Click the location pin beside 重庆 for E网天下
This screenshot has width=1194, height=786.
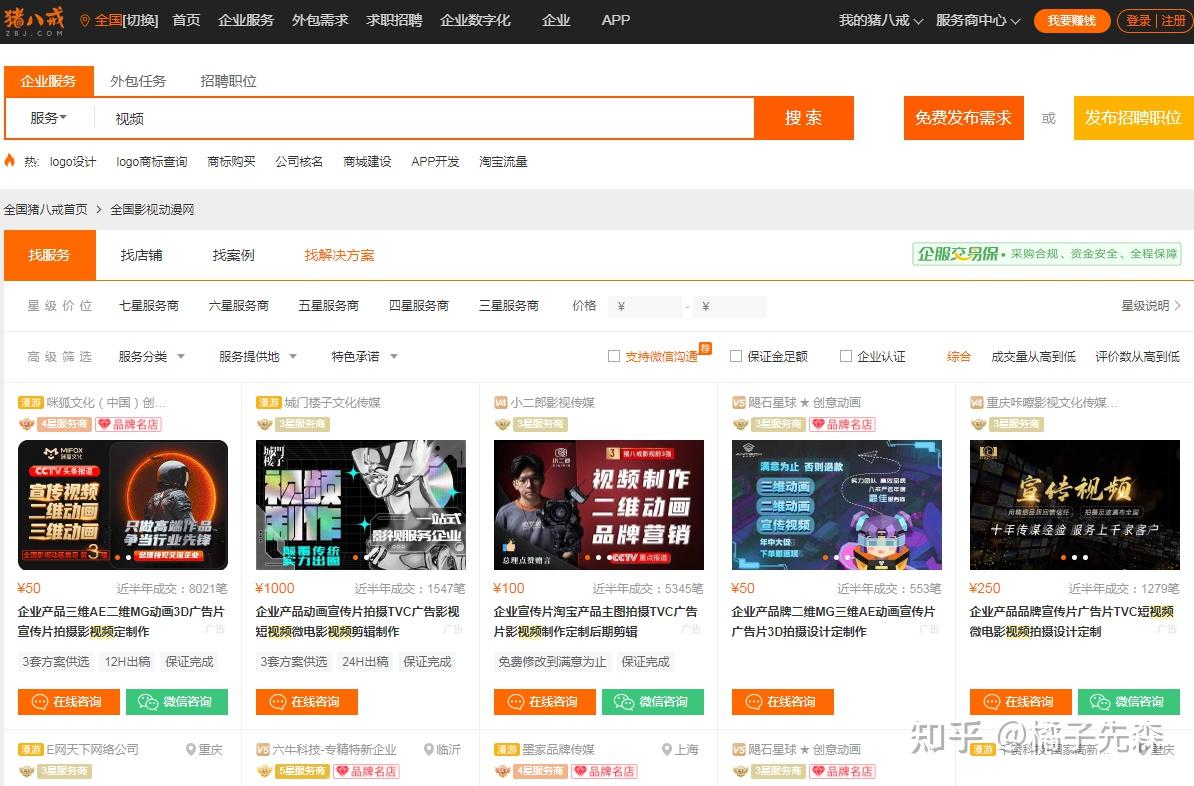coord(191,749)
